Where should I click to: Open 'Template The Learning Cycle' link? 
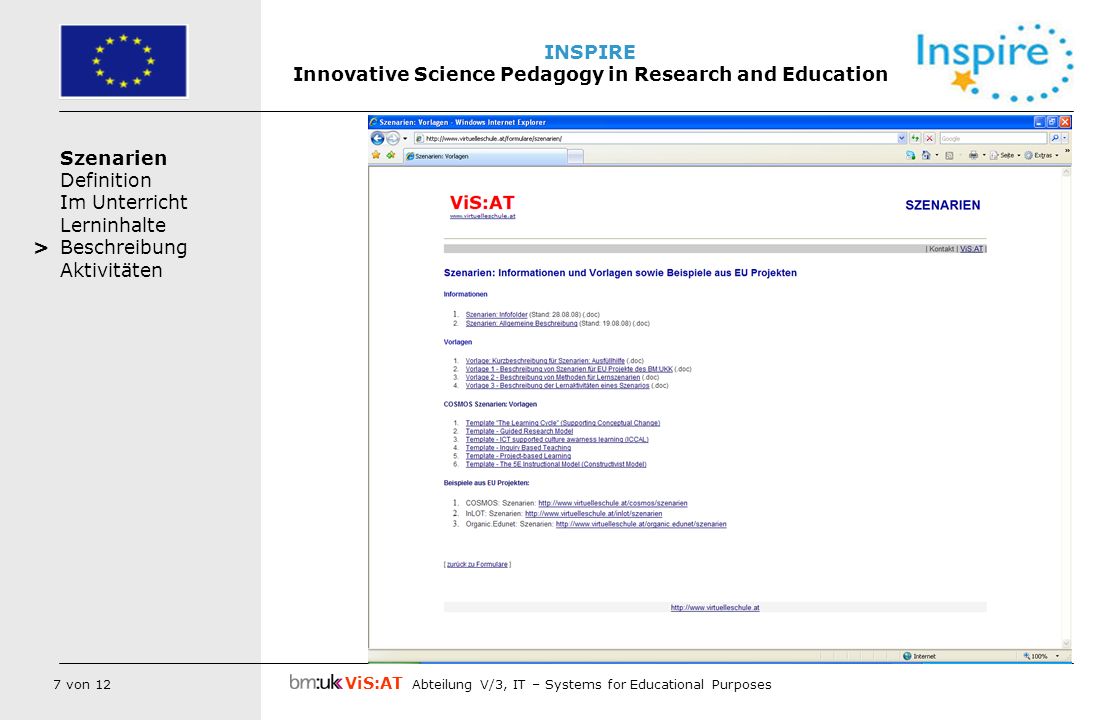[563, 423]
